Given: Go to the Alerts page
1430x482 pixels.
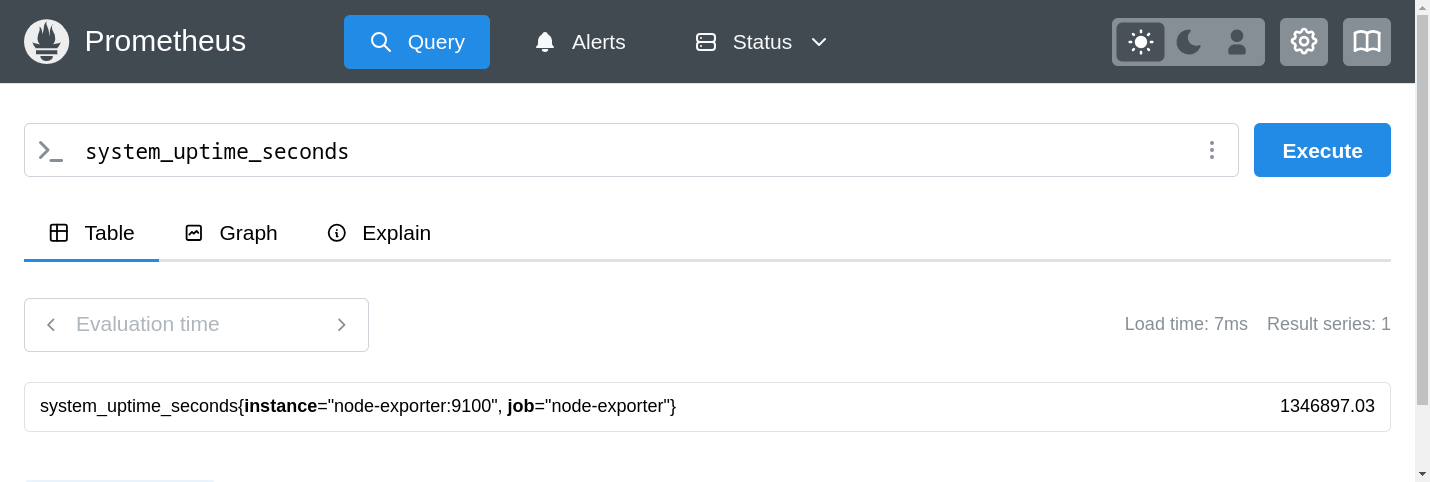Looking at the screenshot, I should [x=580, y=42].
